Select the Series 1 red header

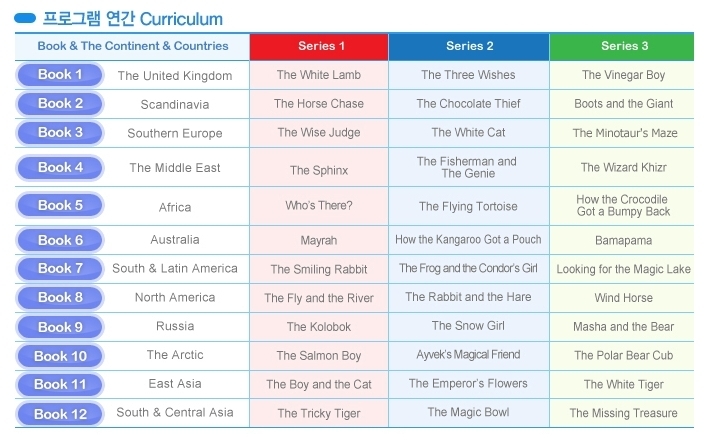(x=319, y=46)
